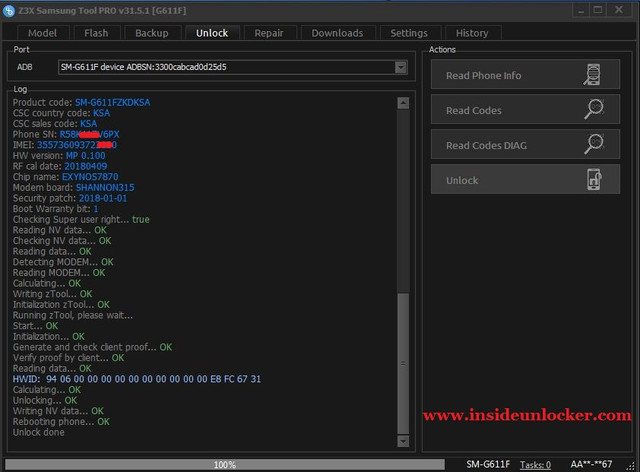Image resolution: width=640 pixels, height=472 pixels.
Task: Expand the ADB port dropdown arrow
Action: coord(401,67)
